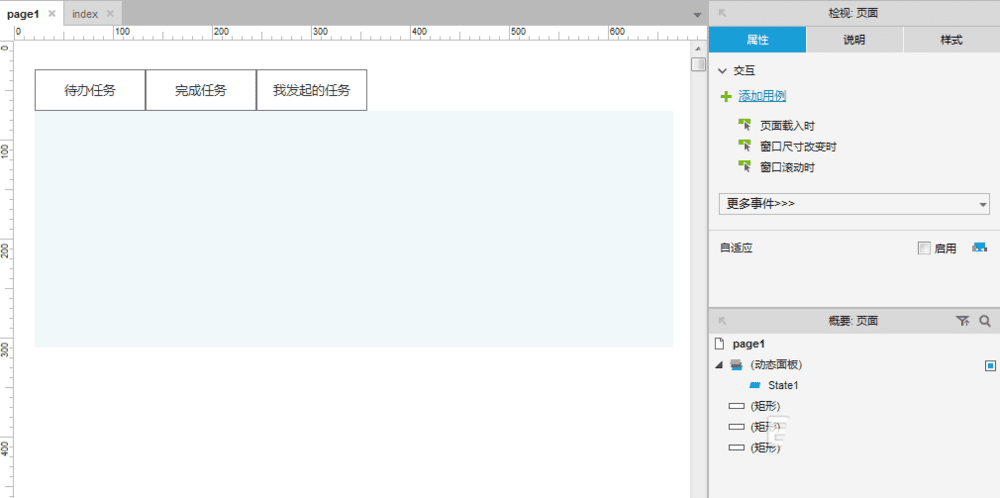Switch to the page1 tab
This screenshot has height=498, width=1000.
click(23, 14)
